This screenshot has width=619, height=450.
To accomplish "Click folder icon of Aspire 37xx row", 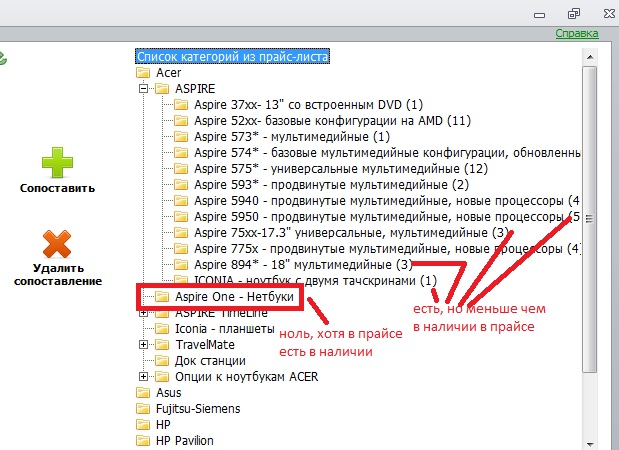I will tap(181, 105).
